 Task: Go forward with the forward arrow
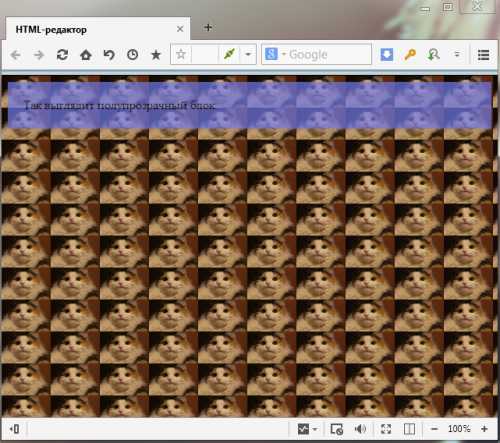(x=39, y=55)
